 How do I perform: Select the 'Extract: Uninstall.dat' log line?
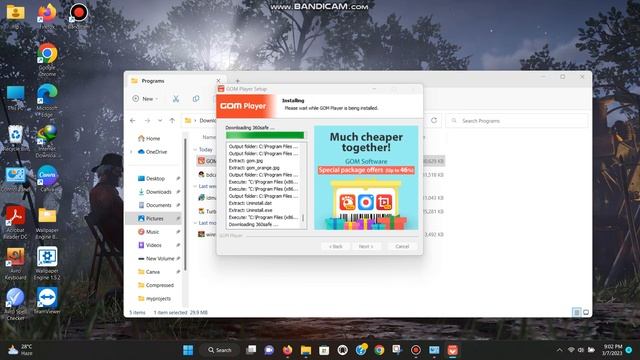tap(250, 203)
